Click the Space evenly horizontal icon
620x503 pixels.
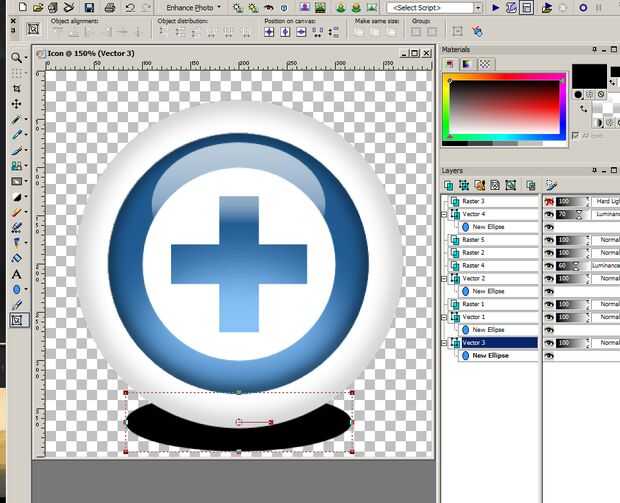[x=318, y=32]
